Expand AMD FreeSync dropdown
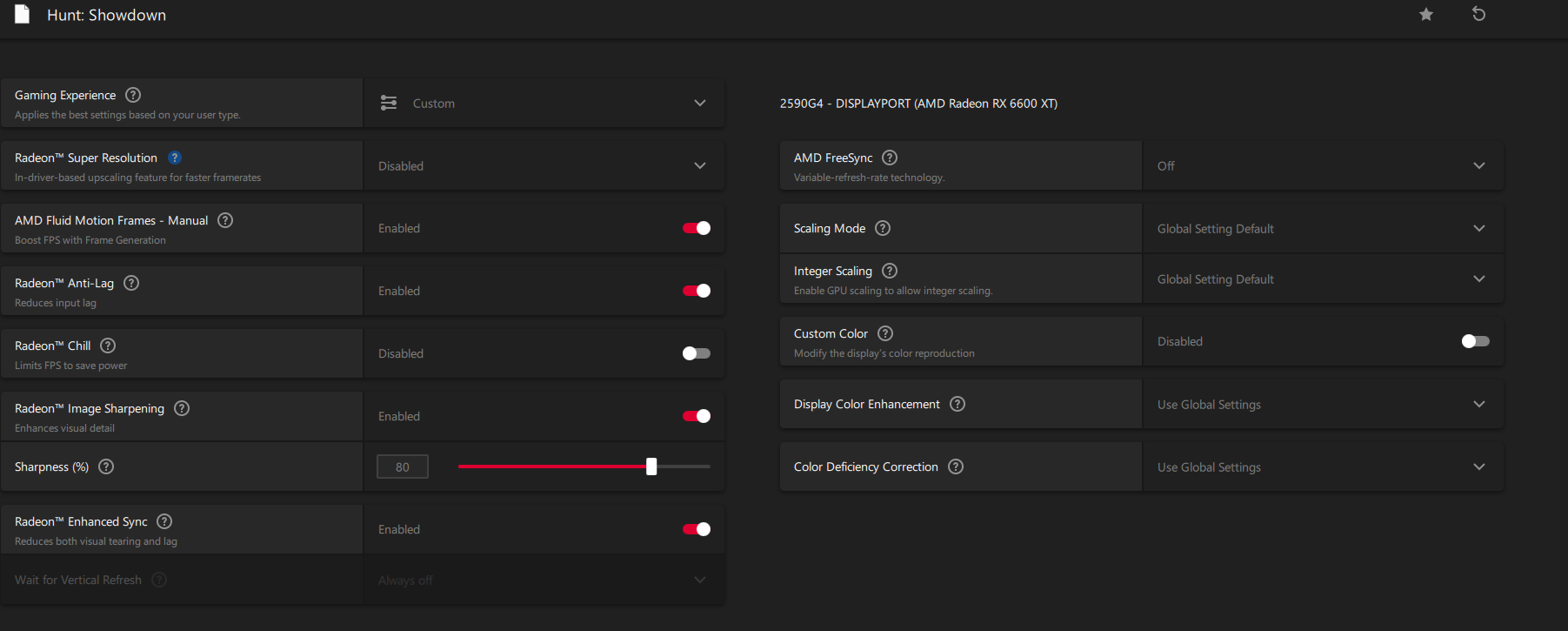The image size is (1568, 631). click(x=1323, y=166)
